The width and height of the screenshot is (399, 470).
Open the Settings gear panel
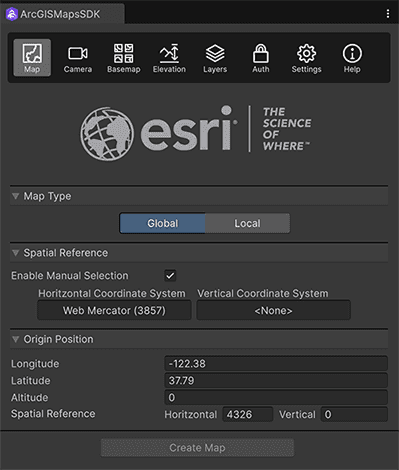pyautogui.click(x=306, y=58)
